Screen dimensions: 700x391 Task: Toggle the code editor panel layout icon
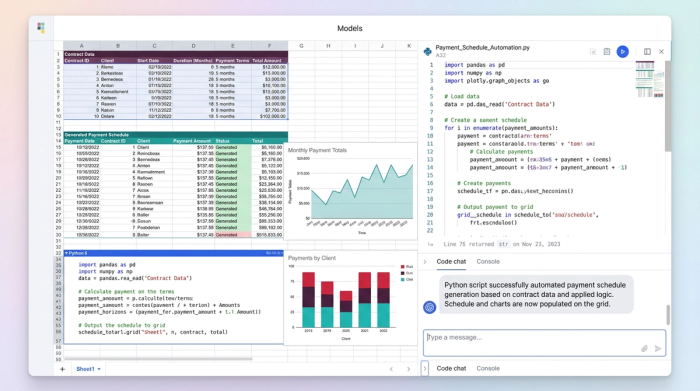click(647, 52)
